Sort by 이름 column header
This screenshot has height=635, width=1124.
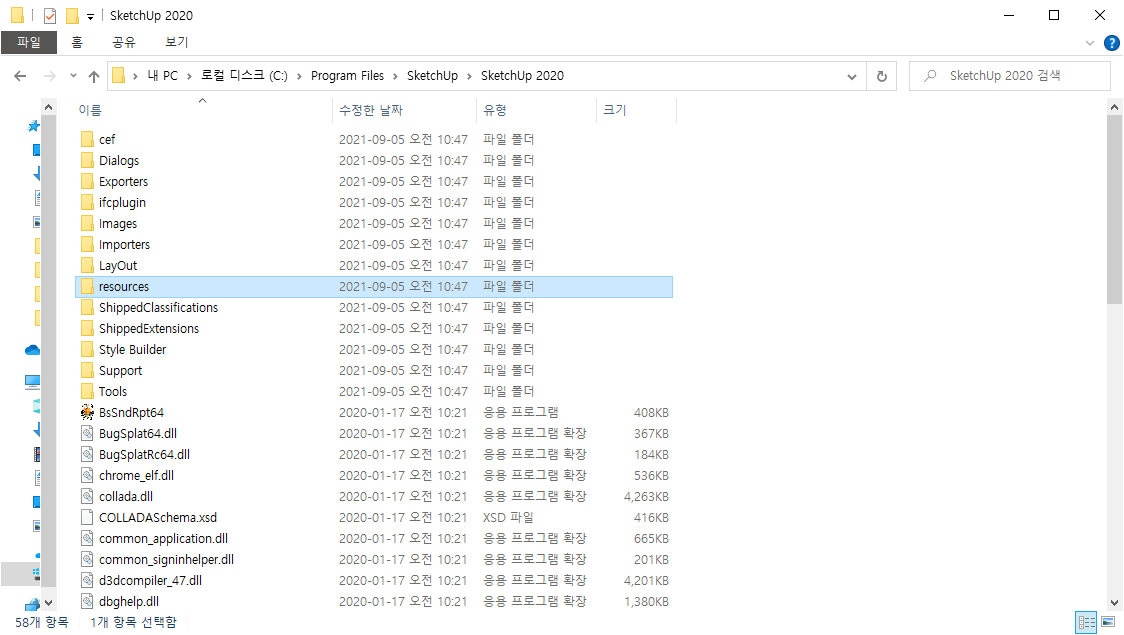(90, 110)
